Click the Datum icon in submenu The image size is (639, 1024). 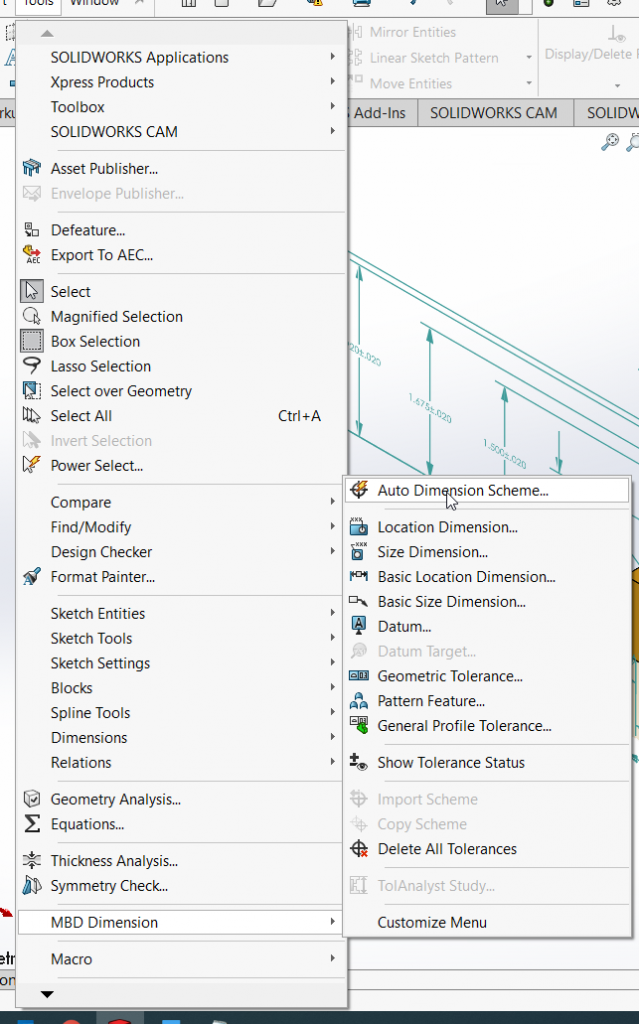point(359,626)
